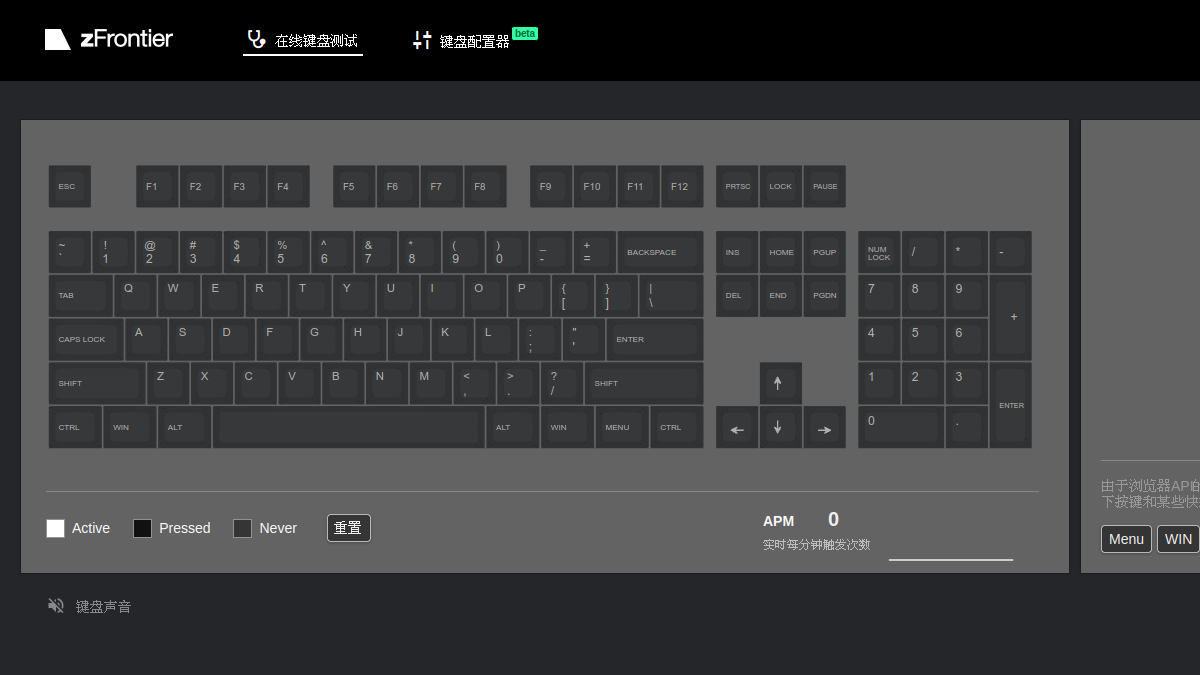Click the down arrow key
The image size is (1200, 675).
(780, 427)
